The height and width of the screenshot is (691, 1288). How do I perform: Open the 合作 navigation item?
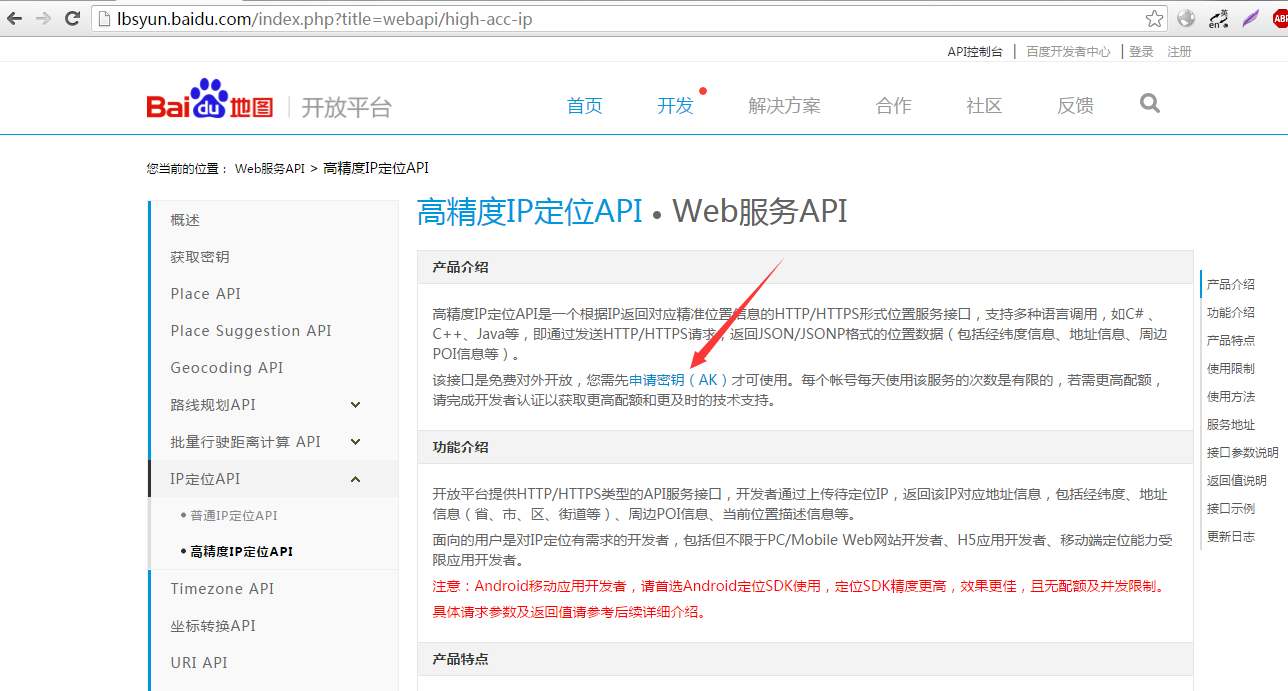[x=893, y=106]
